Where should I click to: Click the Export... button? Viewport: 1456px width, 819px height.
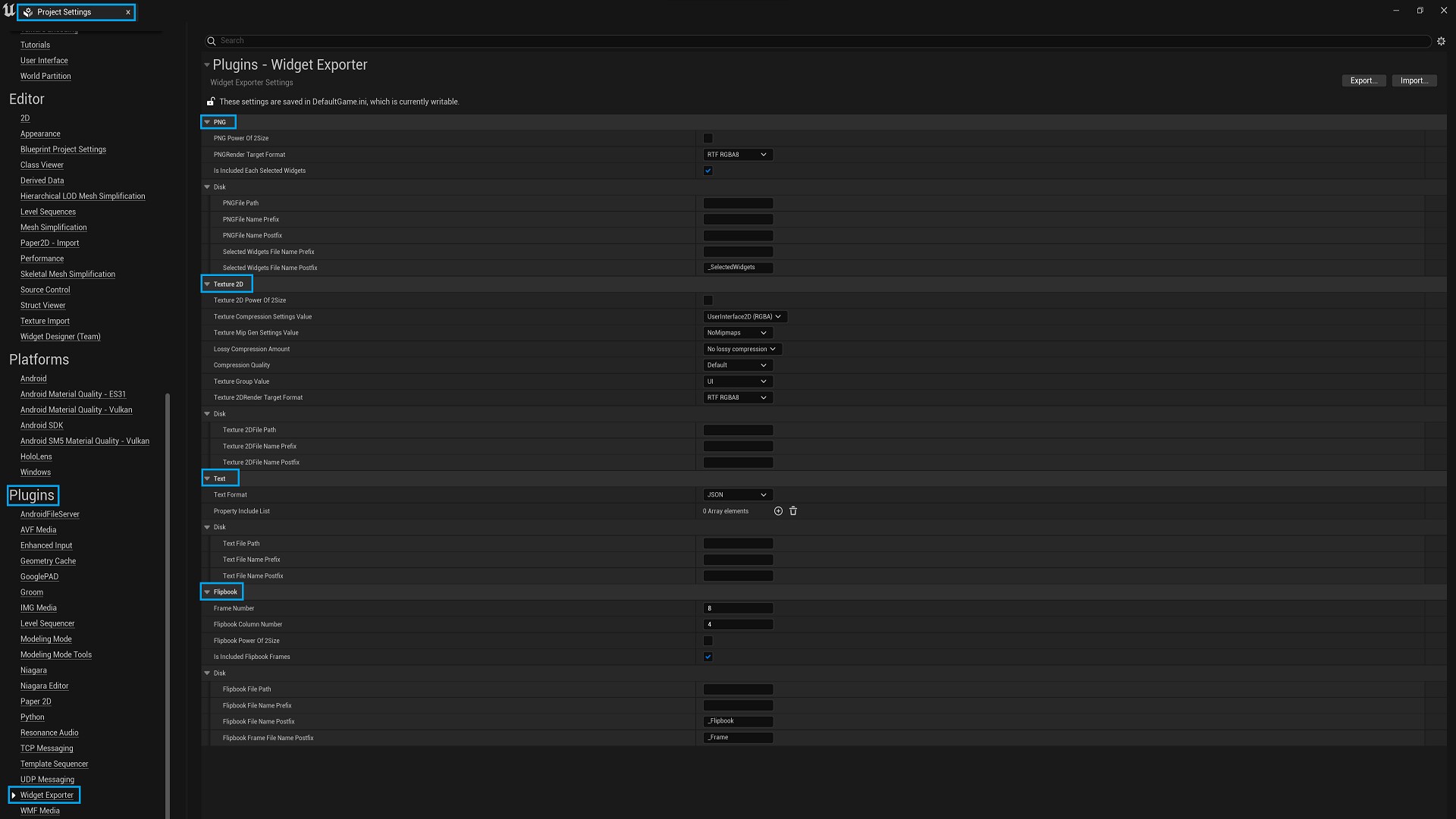pyautogui.click(x=1363, y=80)
